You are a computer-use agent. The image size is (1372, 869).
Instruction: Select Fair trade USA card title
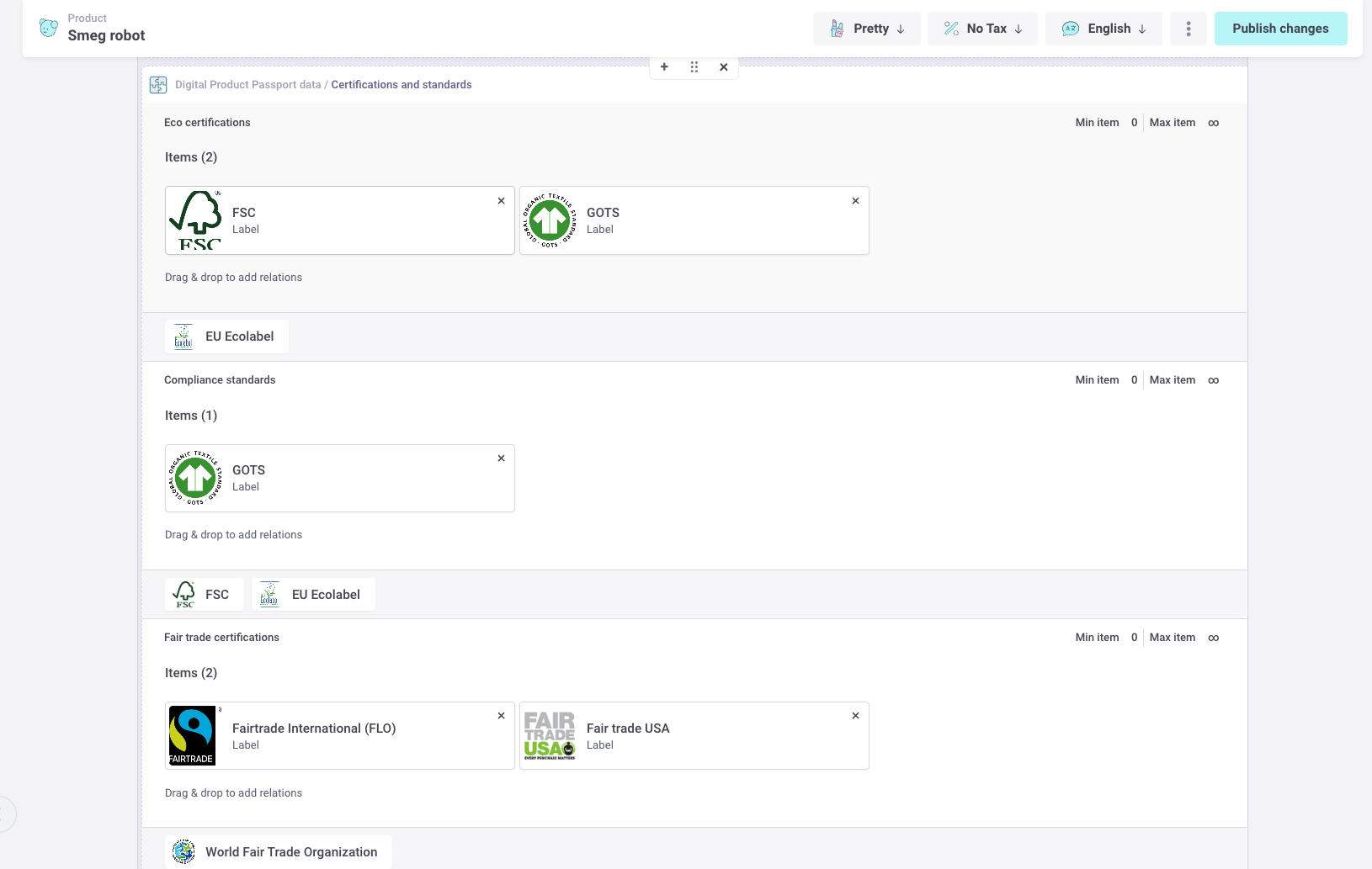click(628, 729)
